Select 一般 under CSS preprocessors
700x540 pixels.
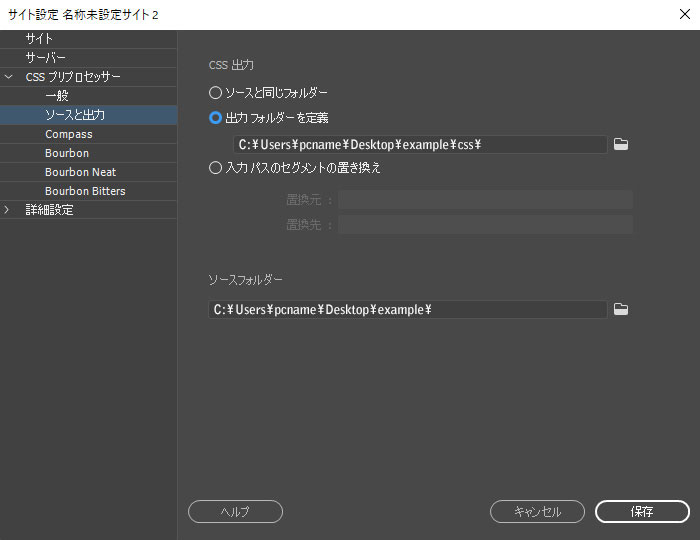pyautogui.click(x=57, y=96)
